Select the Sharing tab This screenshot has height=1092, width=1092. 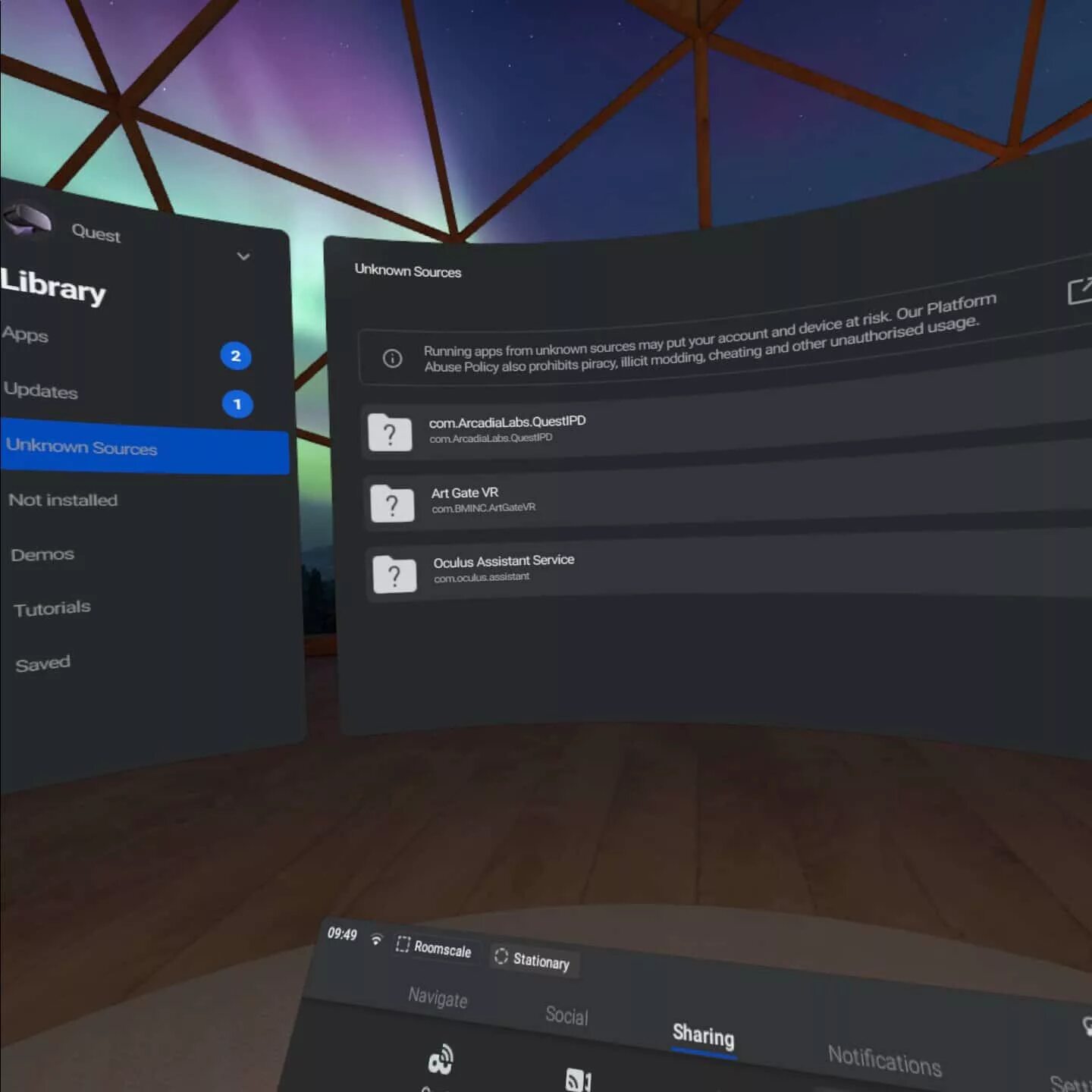pyautogui.click(x=704, y=1035)
